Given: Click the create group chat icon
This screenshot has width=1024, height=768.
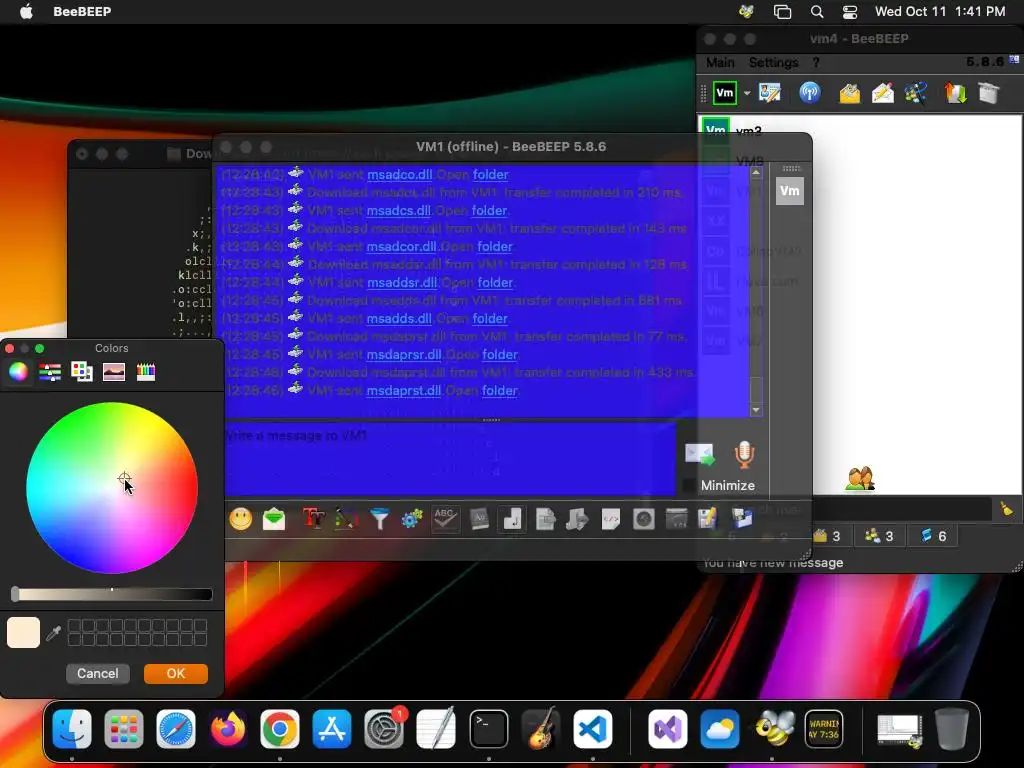Looking at the screenshot, I should pyautogui.click(x=916, y=93).
